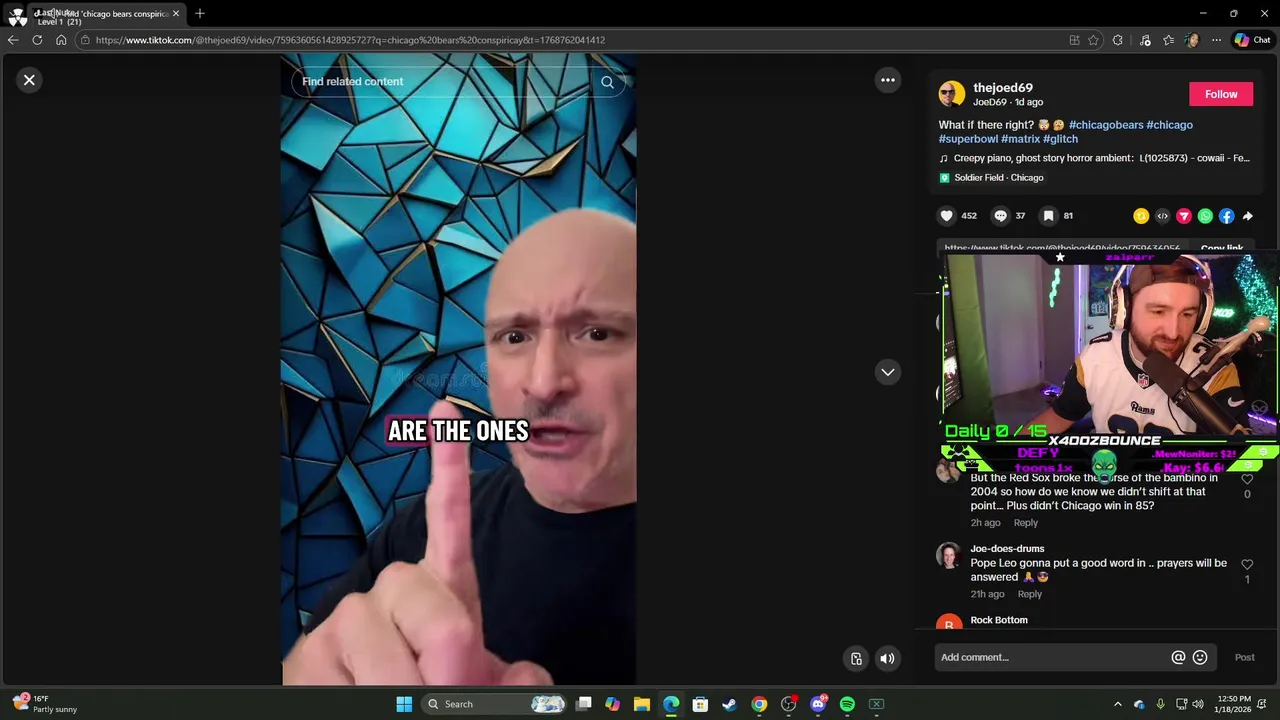Image resolution: width=1280 pixels, height=720 pixels.
Task: Share the video to WhatsApp
Action: pos(1205,216)
